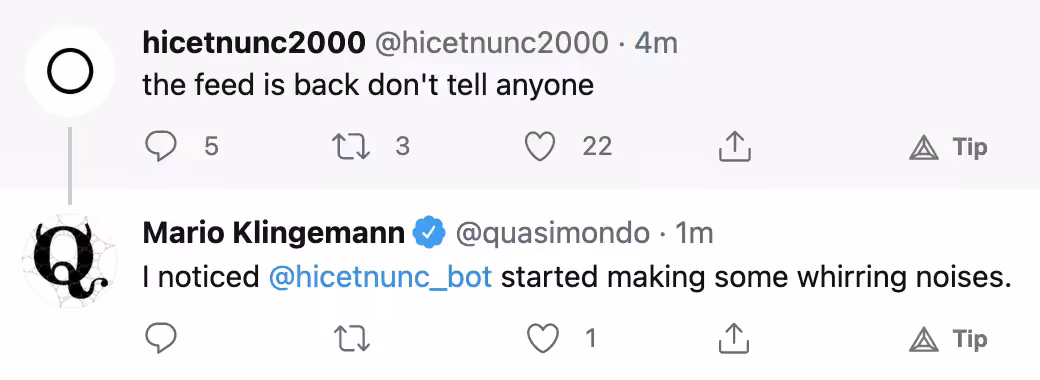
Task: Like the tweet with 22 likes
Action: click(541, 147)
